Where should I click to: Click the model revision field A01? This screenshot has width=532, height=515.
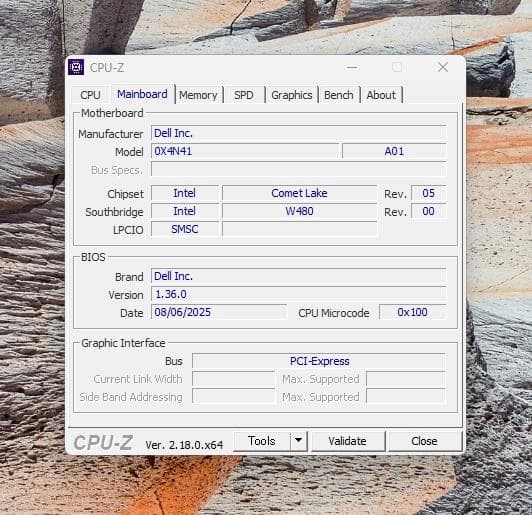coord(394,151)
